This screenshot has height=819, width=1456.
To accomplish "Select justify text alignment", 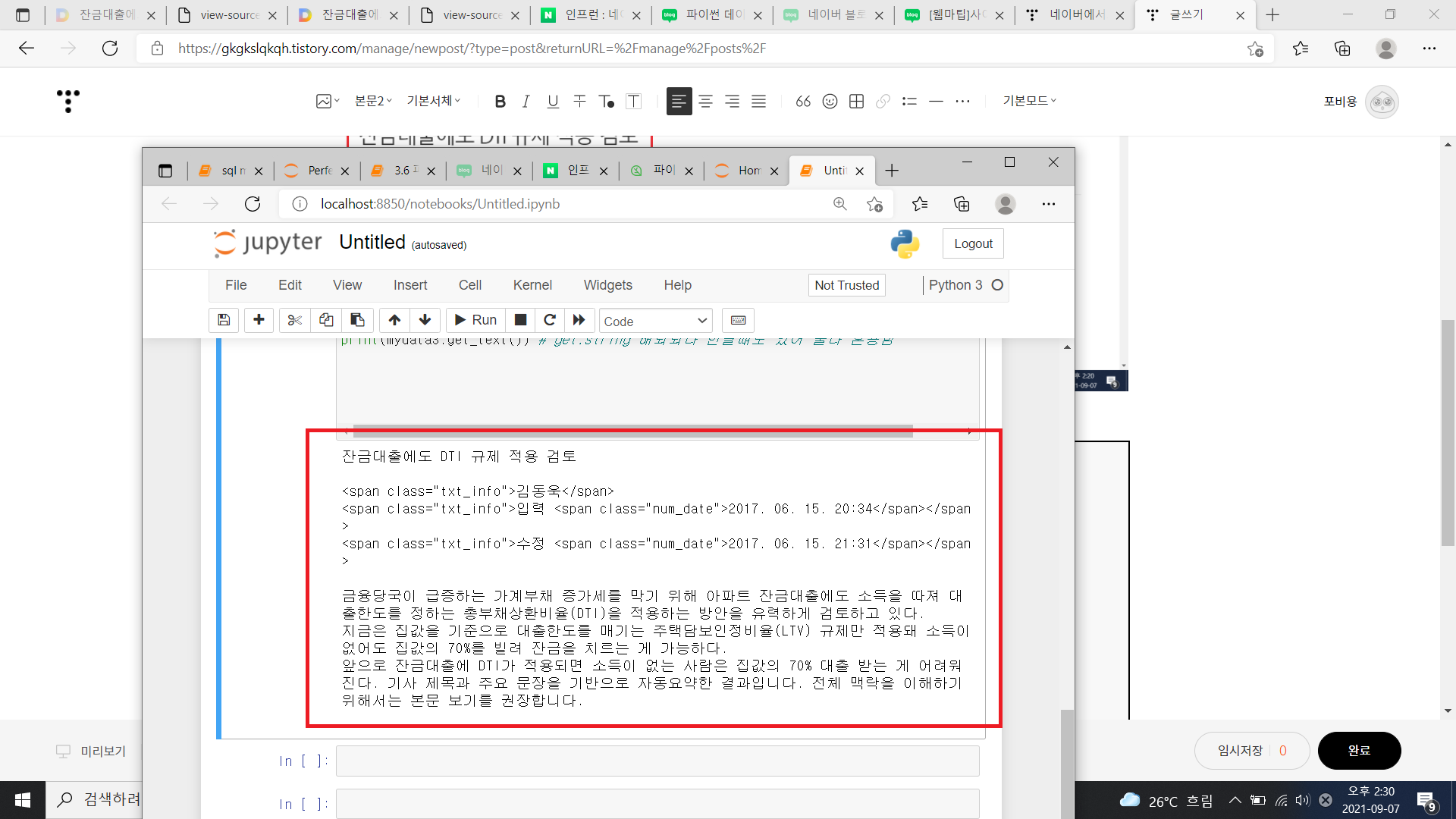I will [758, 101].
